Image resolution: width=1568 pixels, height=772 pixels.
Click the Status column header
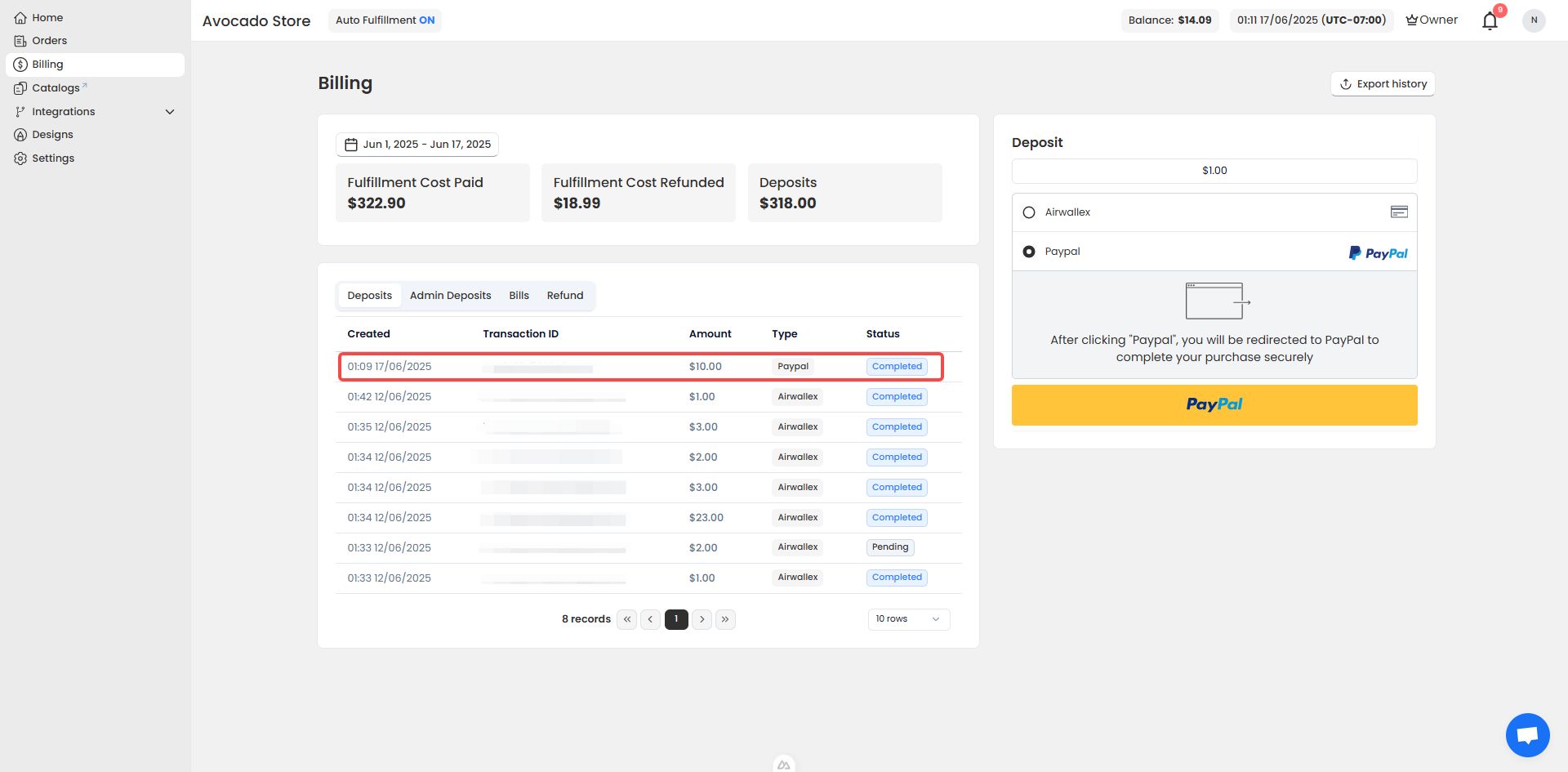[x=883, y=334]
